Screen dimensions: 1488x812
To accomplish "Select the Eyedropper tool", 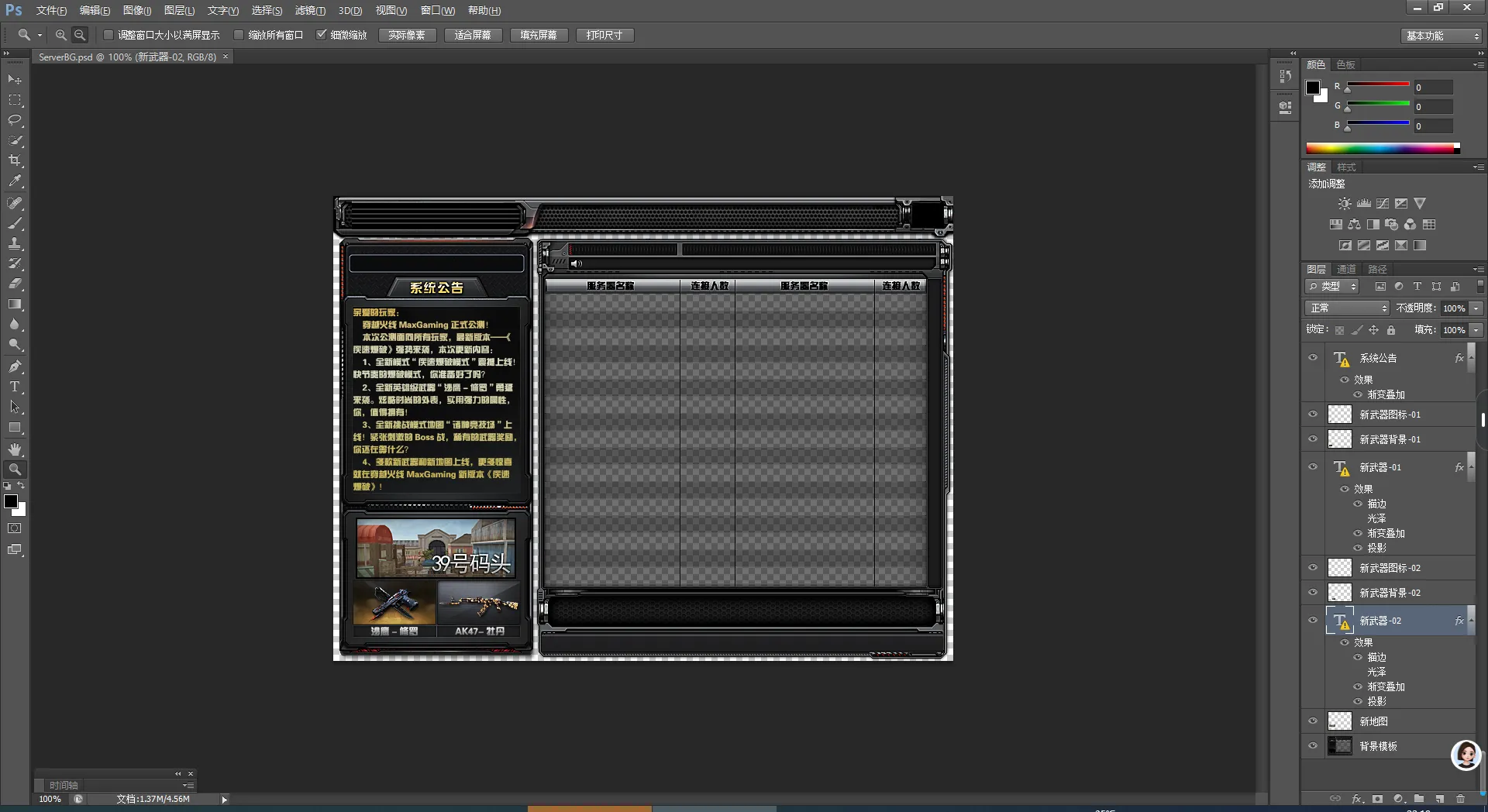I will click(15, 181).
